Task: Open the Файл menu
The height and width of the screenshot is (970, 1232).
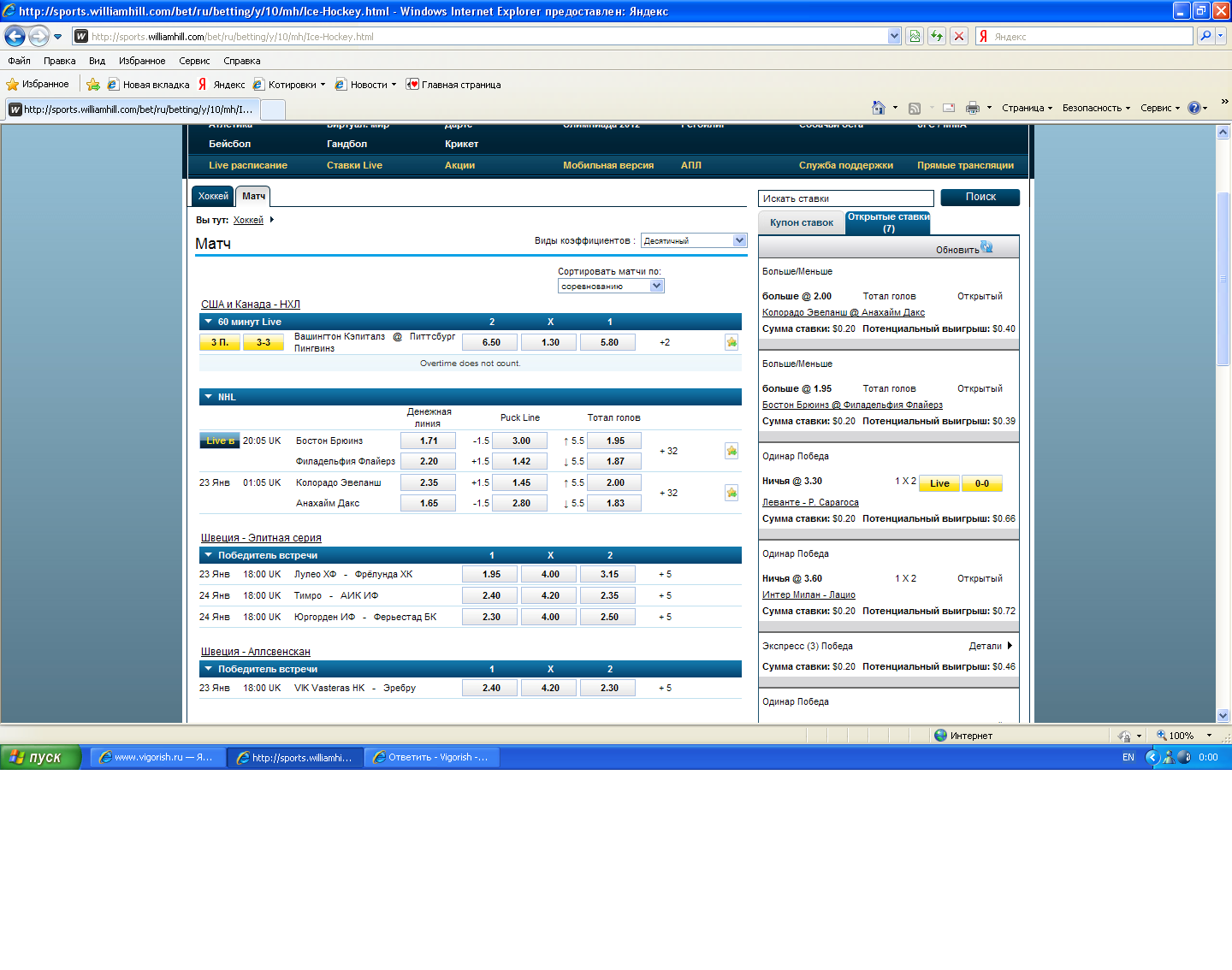Action: tap(19, 61)
